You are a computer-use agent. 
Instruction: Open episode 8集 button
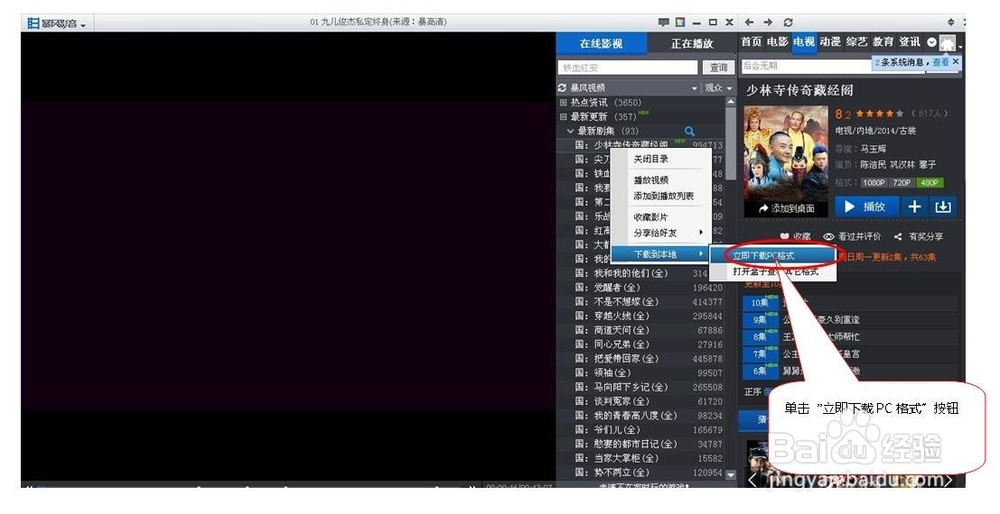coord(760,337)
